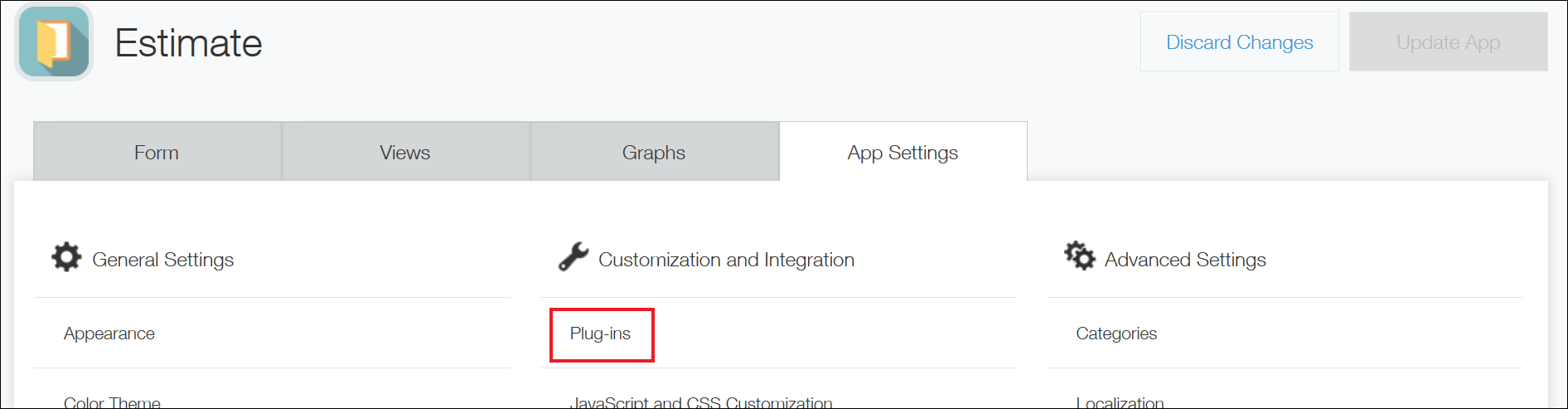The height and width of the screenshot is (409, 1568).
Task: Open the Views tab
Action: [x=405, y=152]
